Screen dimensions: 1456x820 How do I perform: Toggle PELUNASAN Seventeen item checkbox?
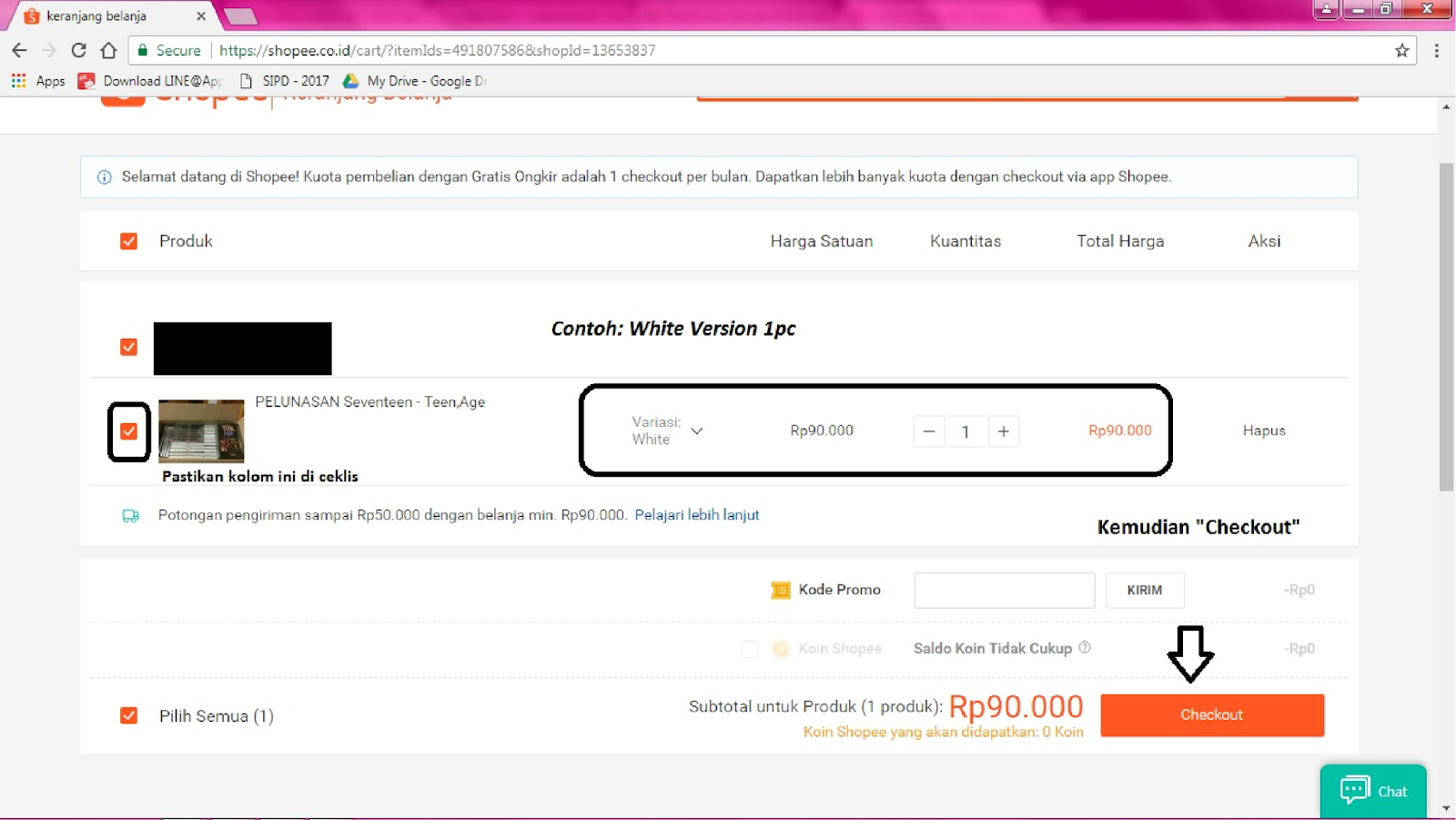128,431
